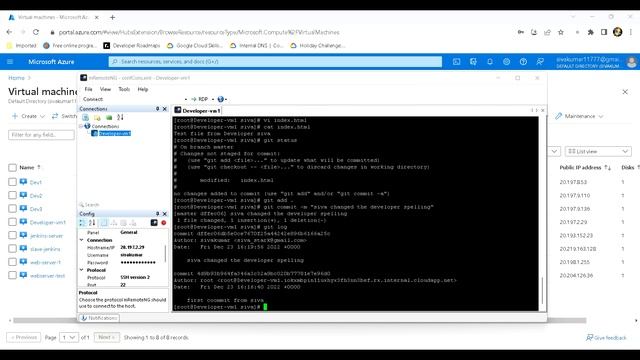The height and width of the screenshot is (360, 640).
Task: Collapse the Connection section in Config
Action: [x=82, y=240]
